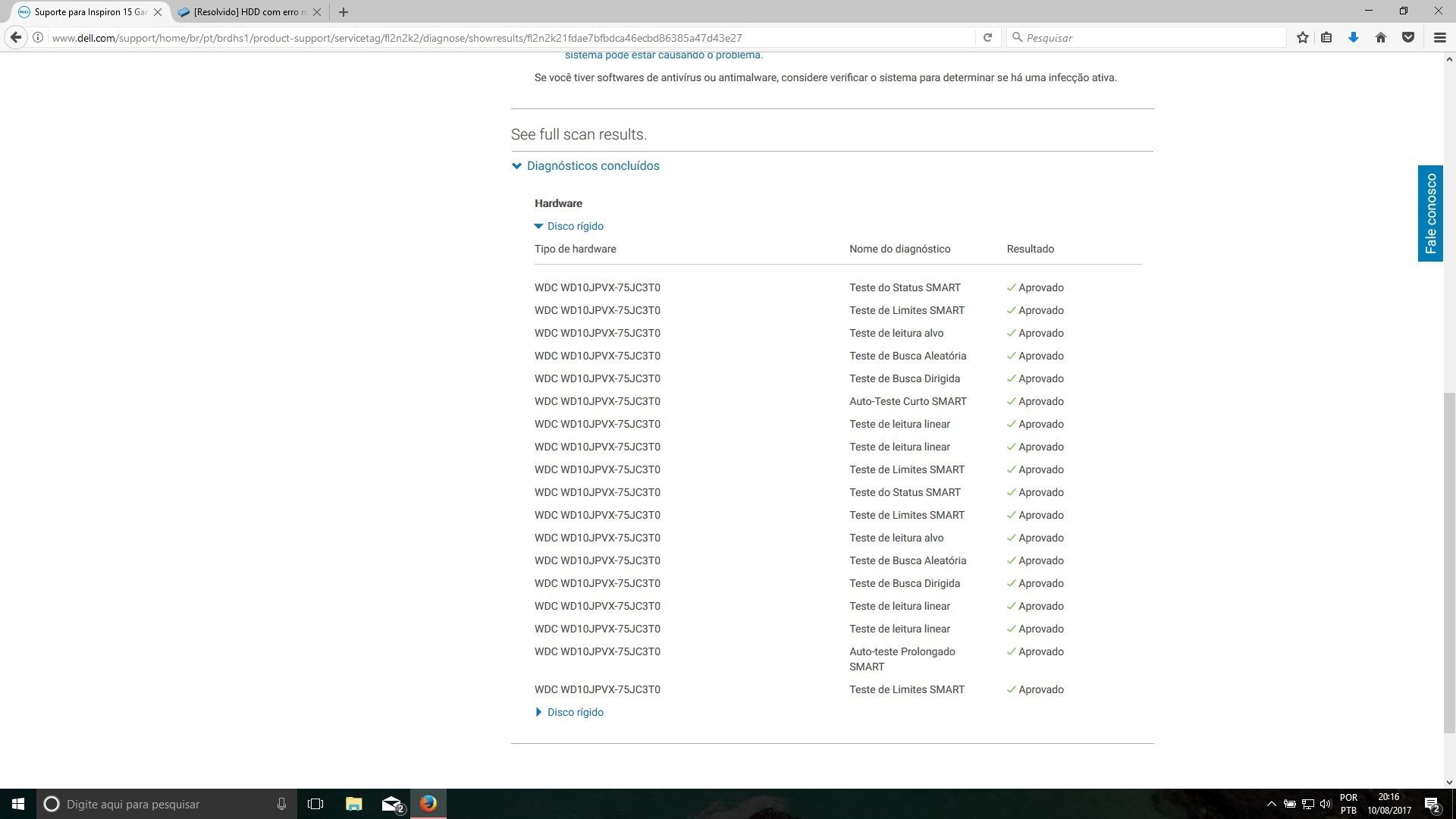Open the Windows Start menu

(x=18, y=804)
